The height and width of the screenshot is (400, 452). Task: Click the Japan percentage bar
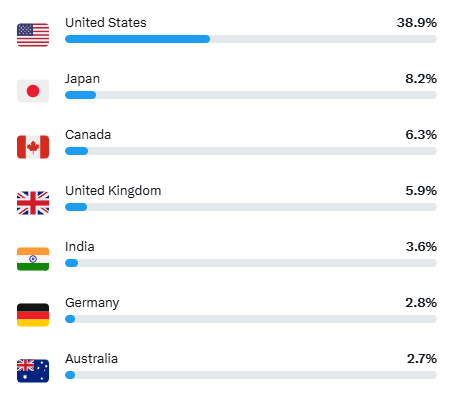[251, 95]
